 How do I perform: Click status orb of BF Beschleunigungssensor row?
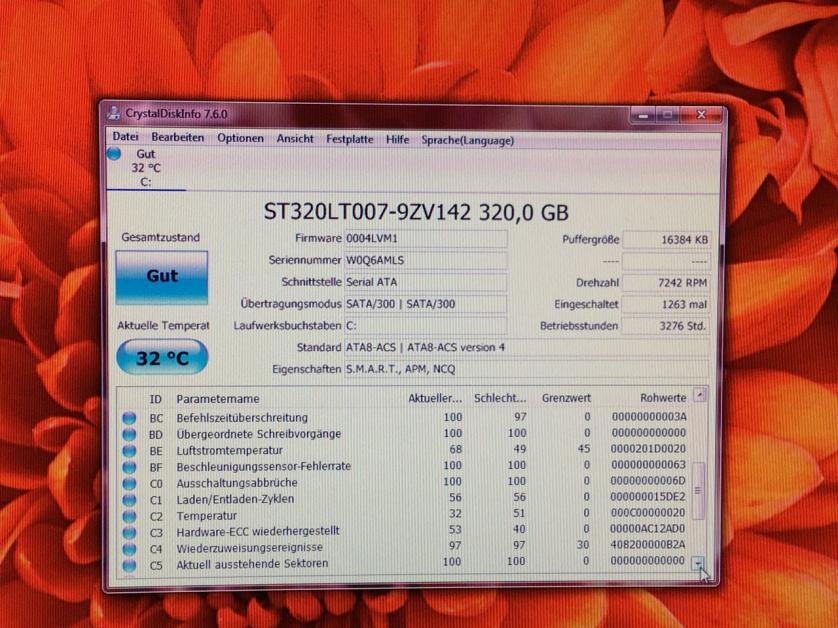coord(129,467)
